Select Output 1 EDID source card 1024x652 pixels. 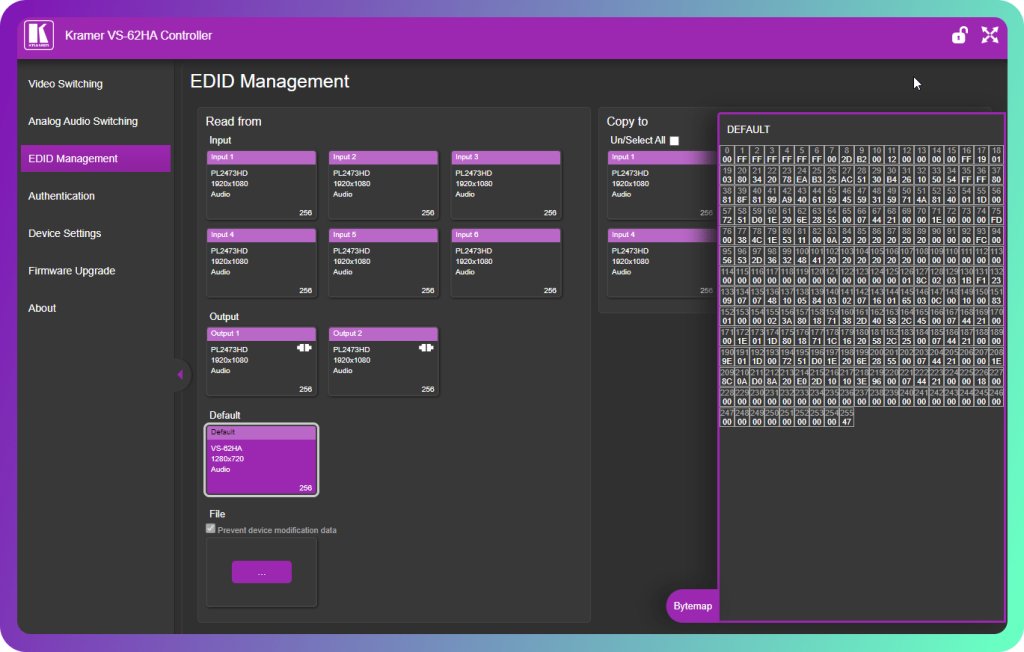coord(261,361)
